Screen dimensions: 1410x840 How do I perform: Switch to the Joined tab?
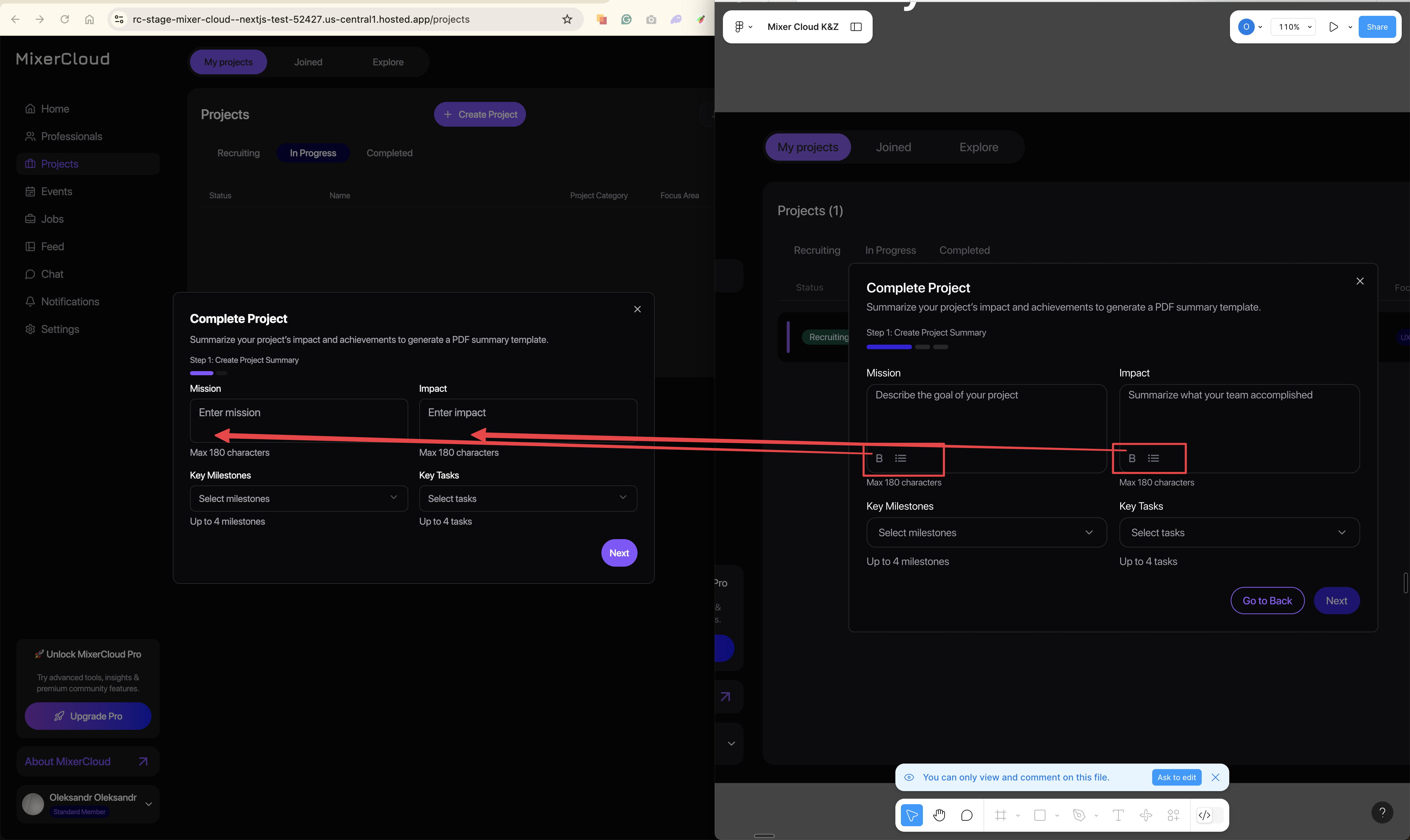tap(308, 62)
